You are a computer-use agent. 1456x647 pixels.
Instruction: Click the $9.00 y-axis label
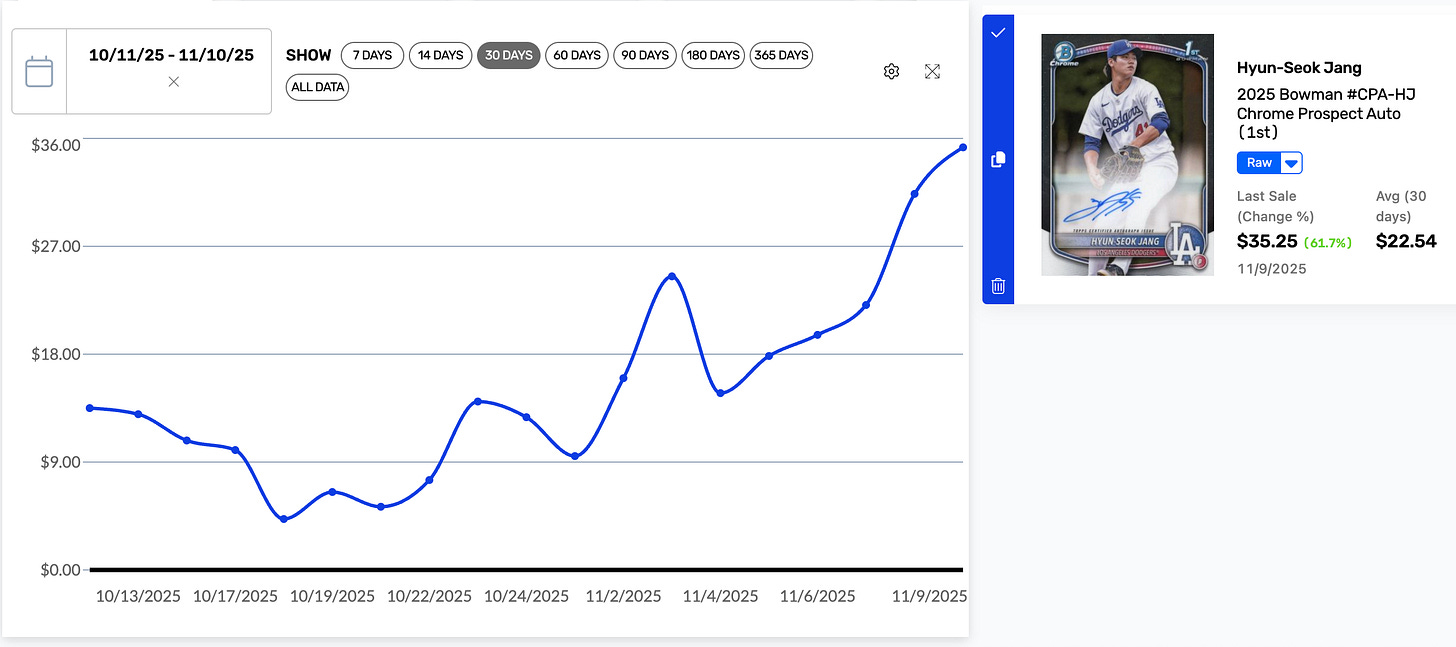(60, 462)
